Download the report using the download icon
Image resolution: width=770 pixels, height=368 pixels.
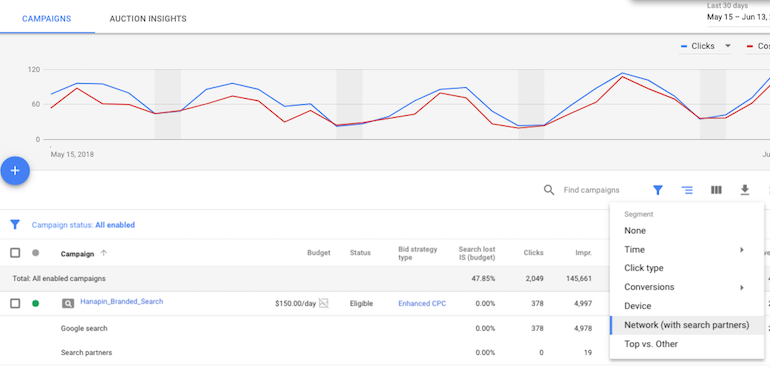[745, 190]
